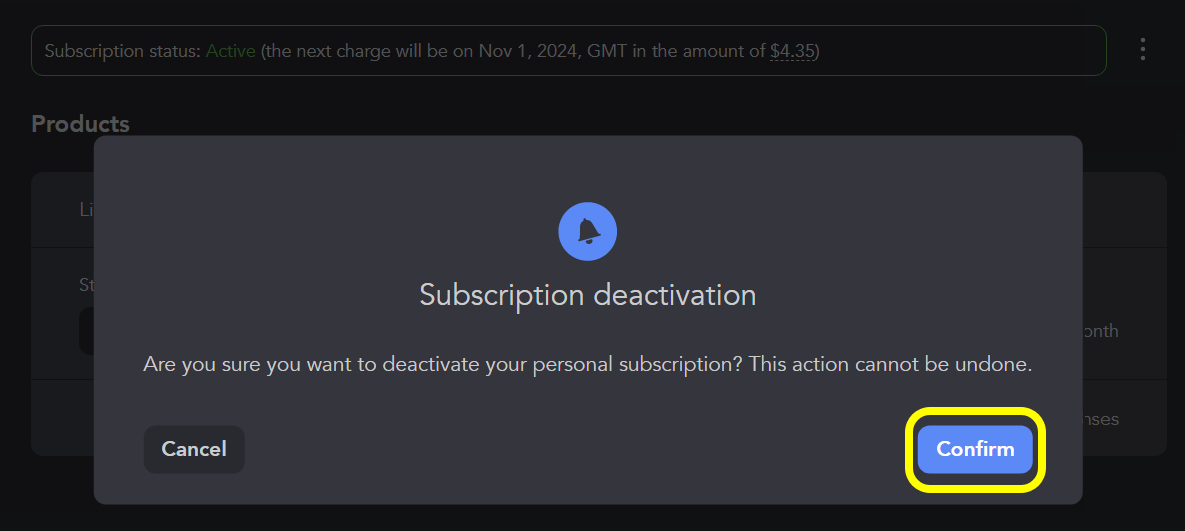Cancel the deactivation dialog

tap(194, 449)
